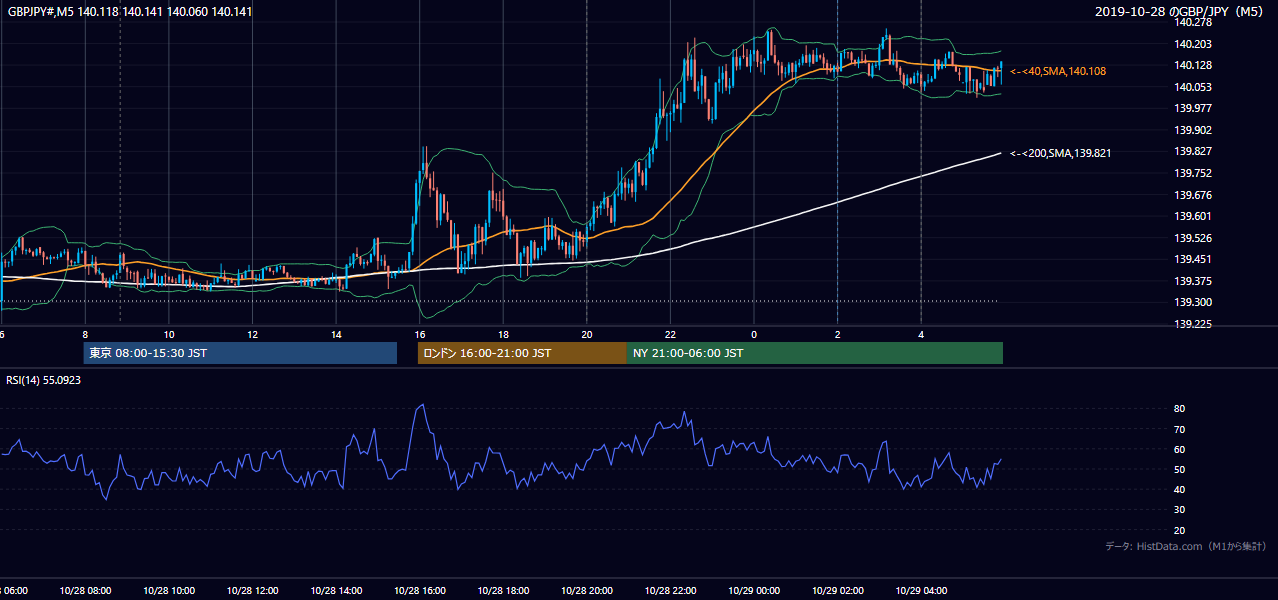The image size is (1278, 600).
Task: Click price axis label 139.526
Action: click(1193, 238)
